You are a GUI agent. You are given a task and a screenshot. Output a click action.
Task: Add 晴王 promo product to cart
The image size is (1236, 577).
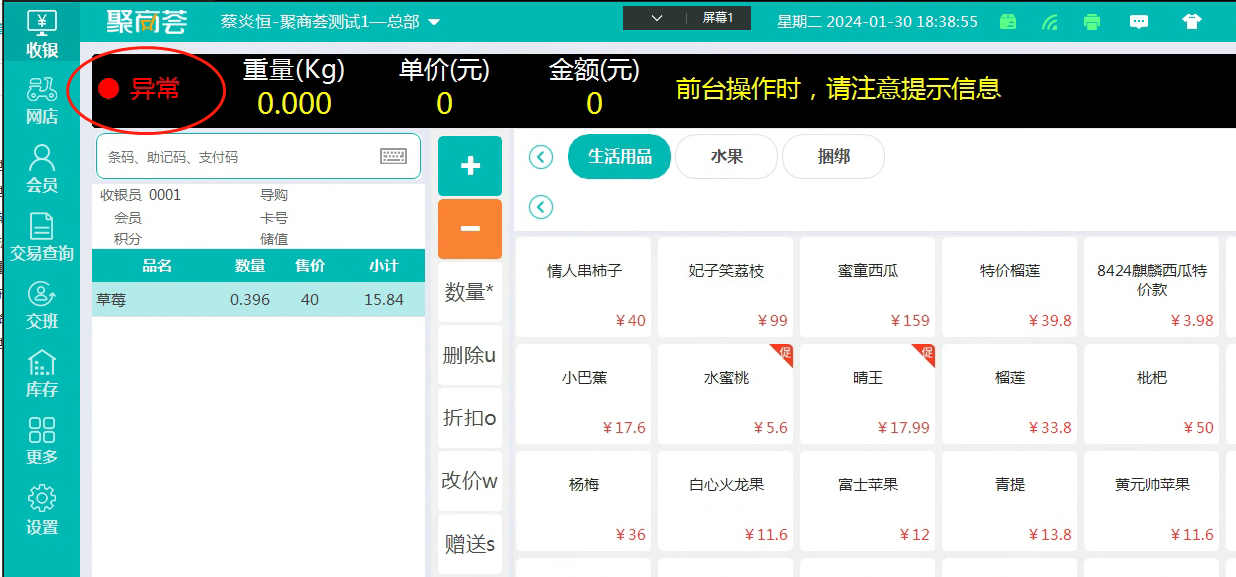[x=868, y=394]
